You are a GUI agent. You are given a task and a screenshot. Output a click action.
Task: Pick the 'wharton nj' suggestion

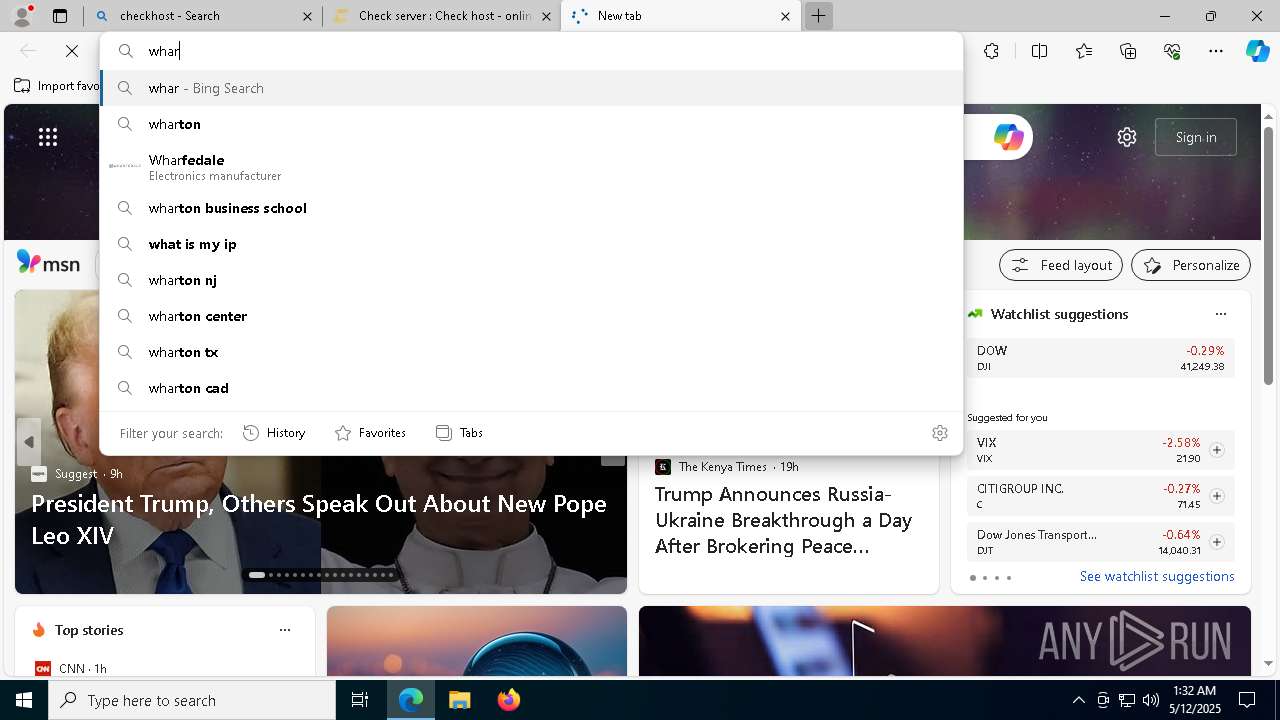531,280
